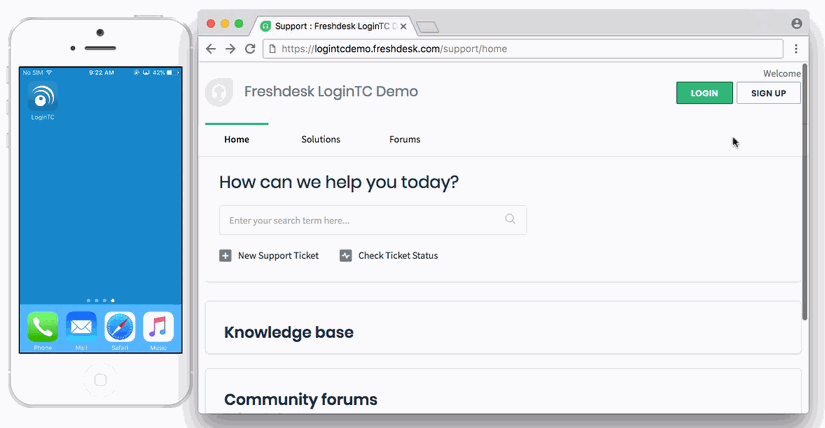
Task: Open the Solutions tab
Action: tap(320, 140)
